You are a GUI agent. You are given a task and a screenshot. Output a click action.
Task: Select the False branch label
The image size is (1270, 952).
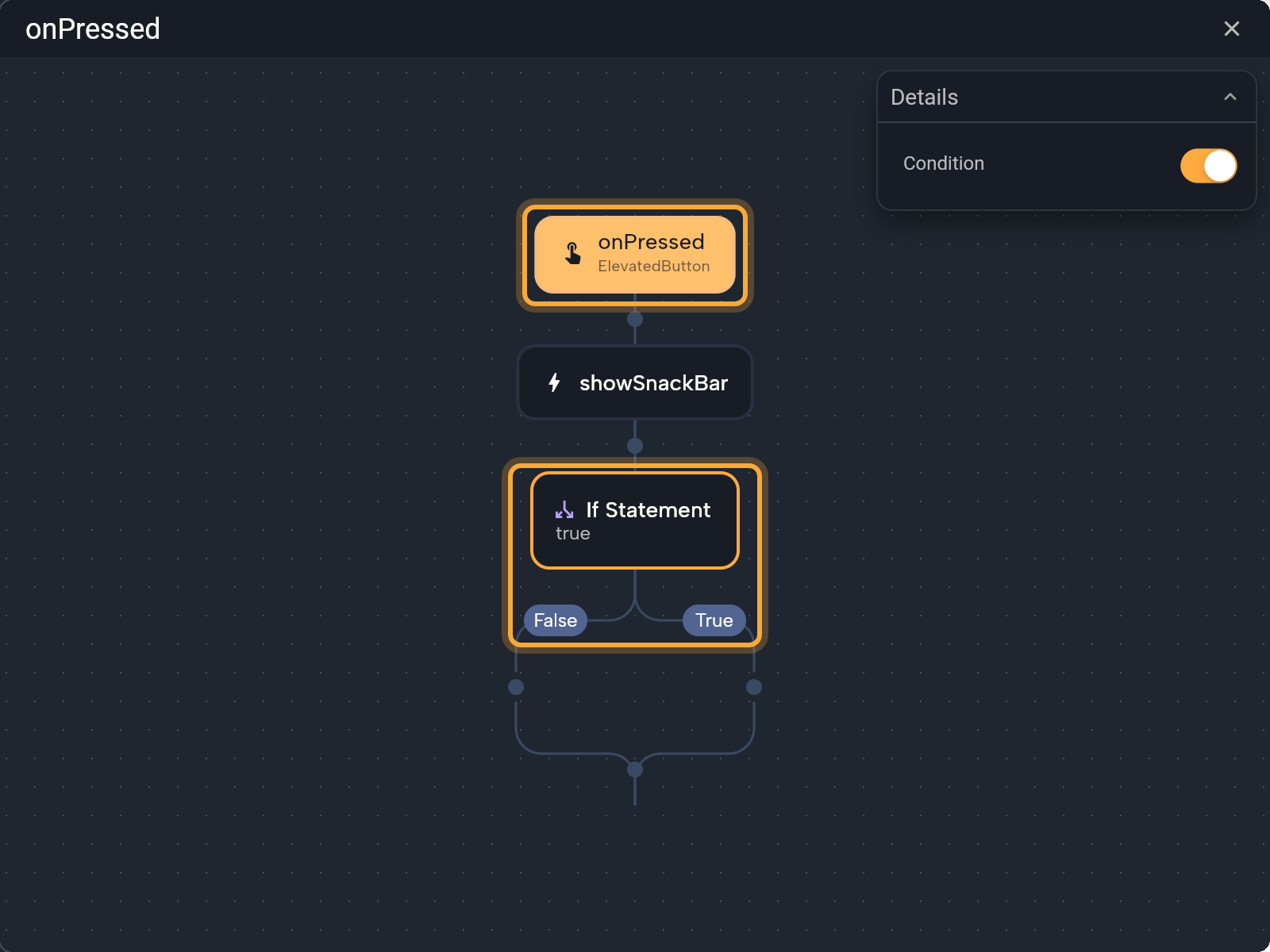click(x=555, y=620)
